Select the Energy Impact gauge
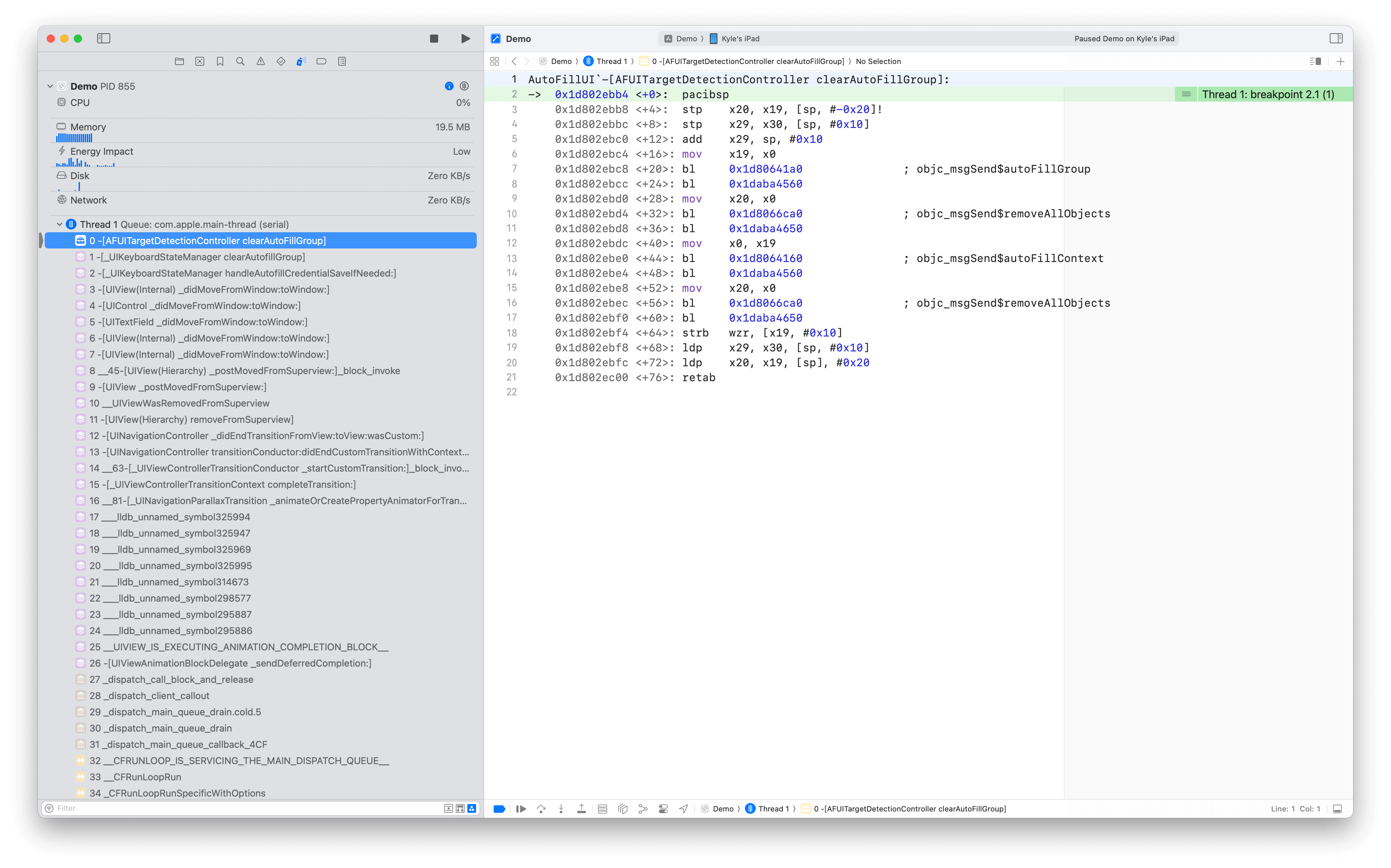Viewport: 1391px width, 868px height. coord(263,156)
